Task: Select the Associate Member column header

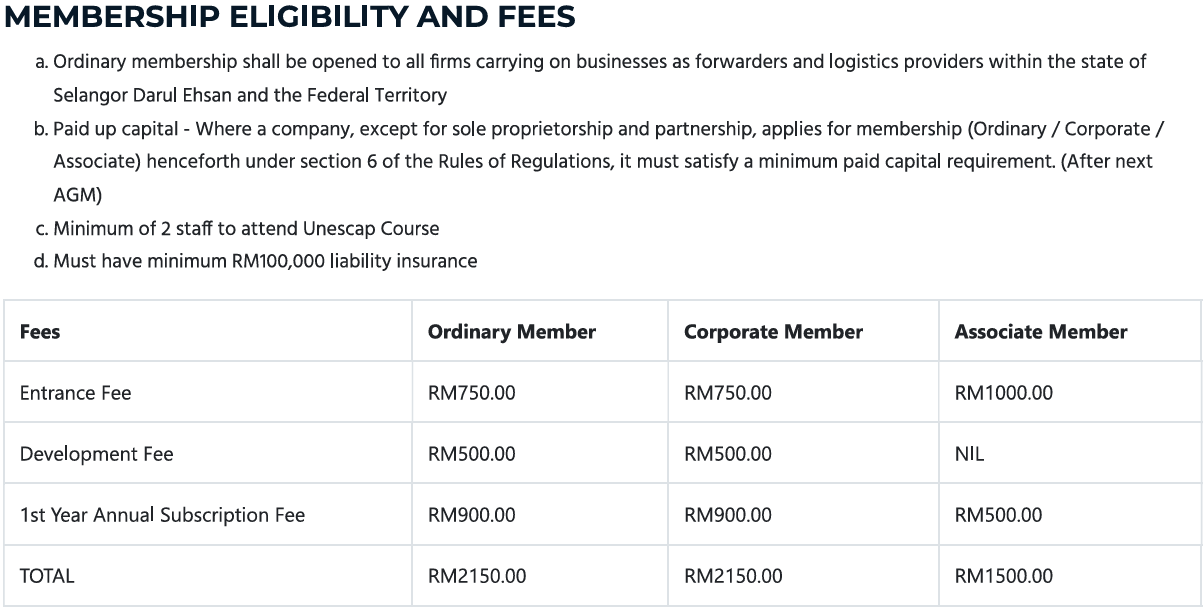Action: click(1040, 332)
